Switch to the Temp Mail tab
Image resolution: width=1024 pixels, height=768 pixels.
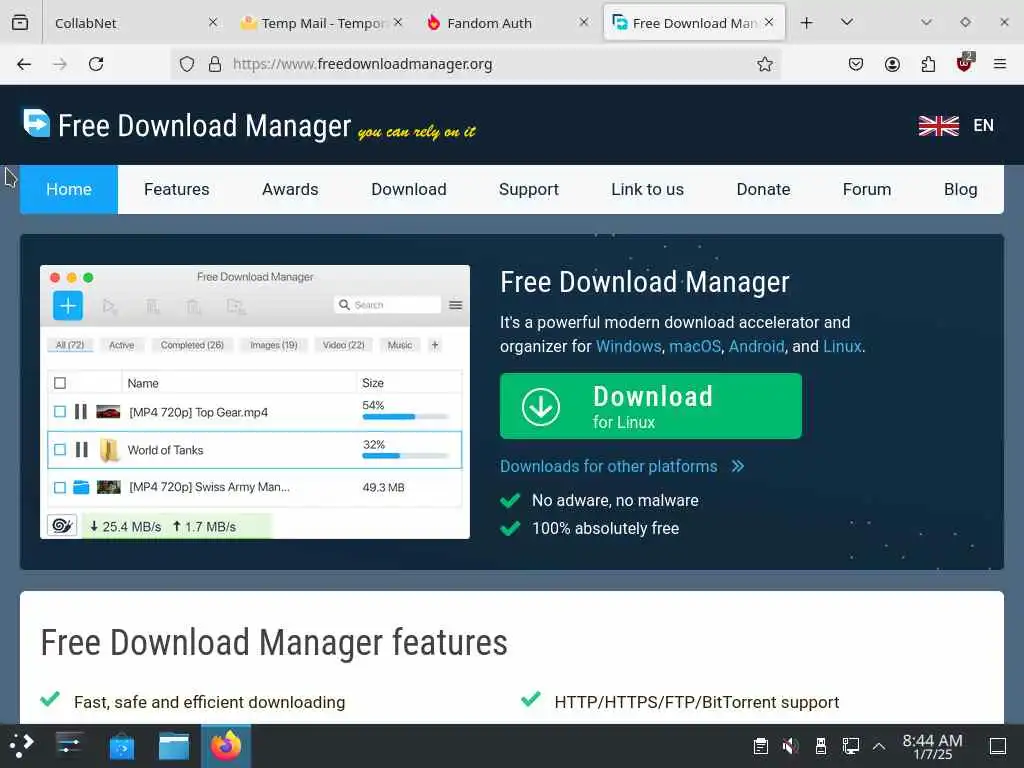pyautogui.click(x=320, y=23)
